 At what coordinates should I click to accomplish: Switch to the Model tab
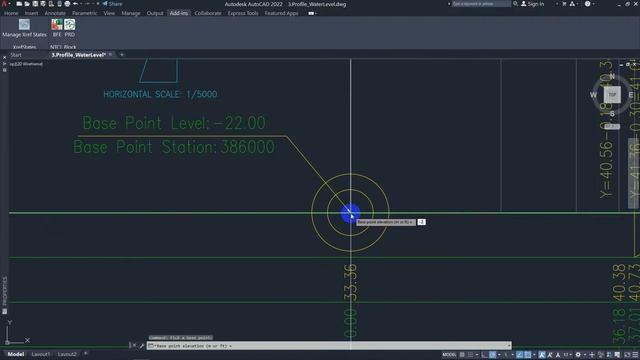pyautogui.click(x=16, y=354)
